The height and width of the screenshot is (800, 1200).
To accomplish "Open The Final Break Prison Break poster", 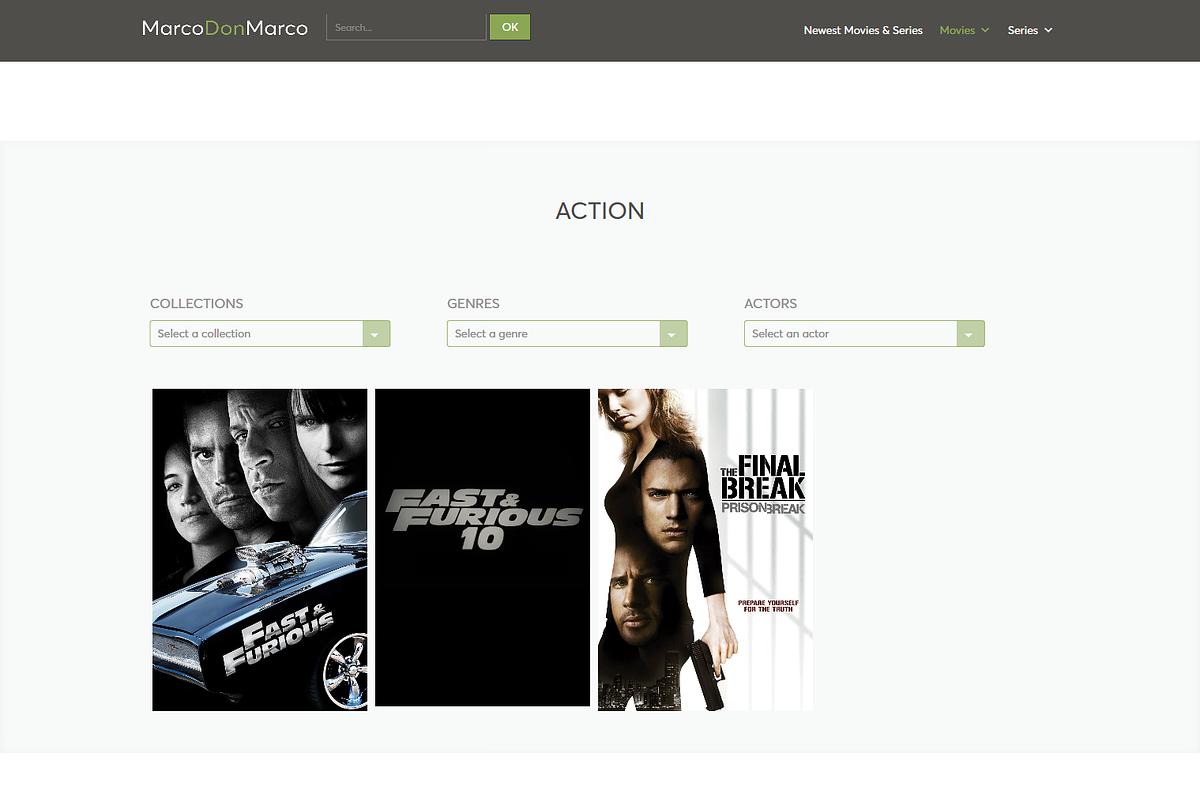I will point(705,550).
